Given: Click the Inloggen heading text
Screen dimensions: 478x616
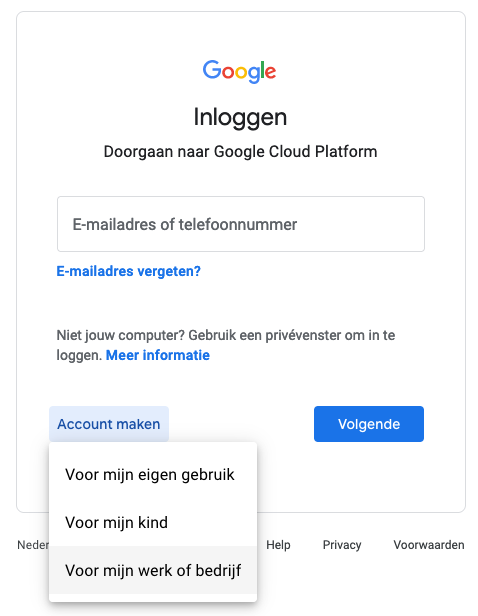Looking at the screenshot, I should (240, 117).
